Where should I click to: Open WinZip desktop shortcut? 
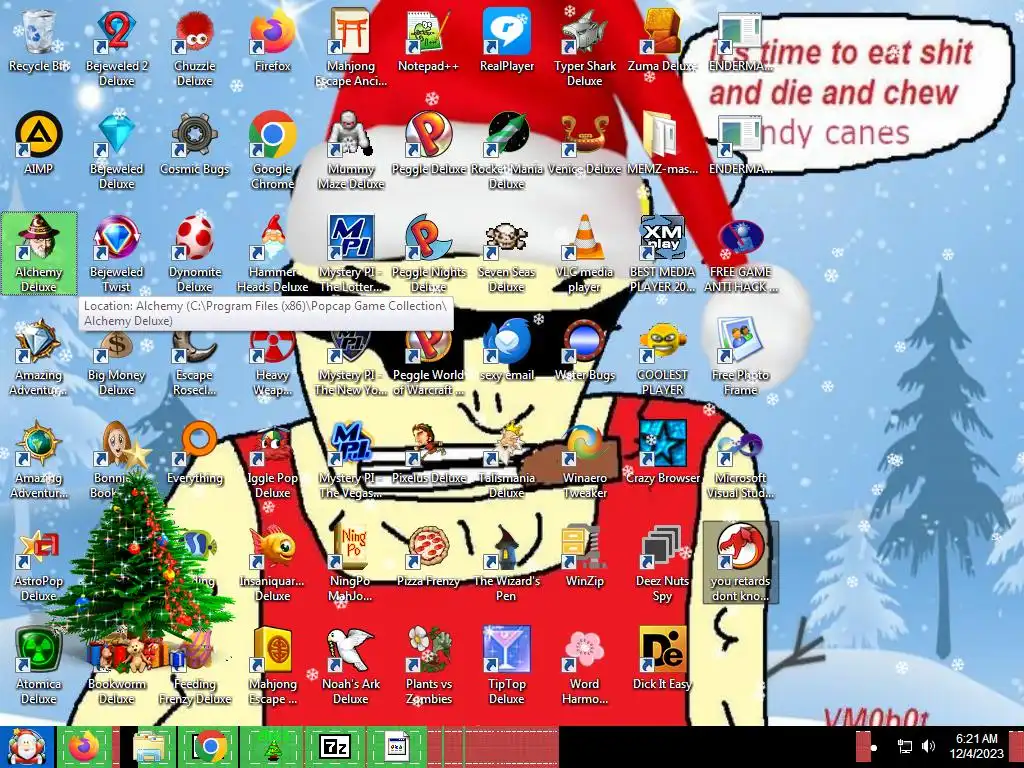584,556
